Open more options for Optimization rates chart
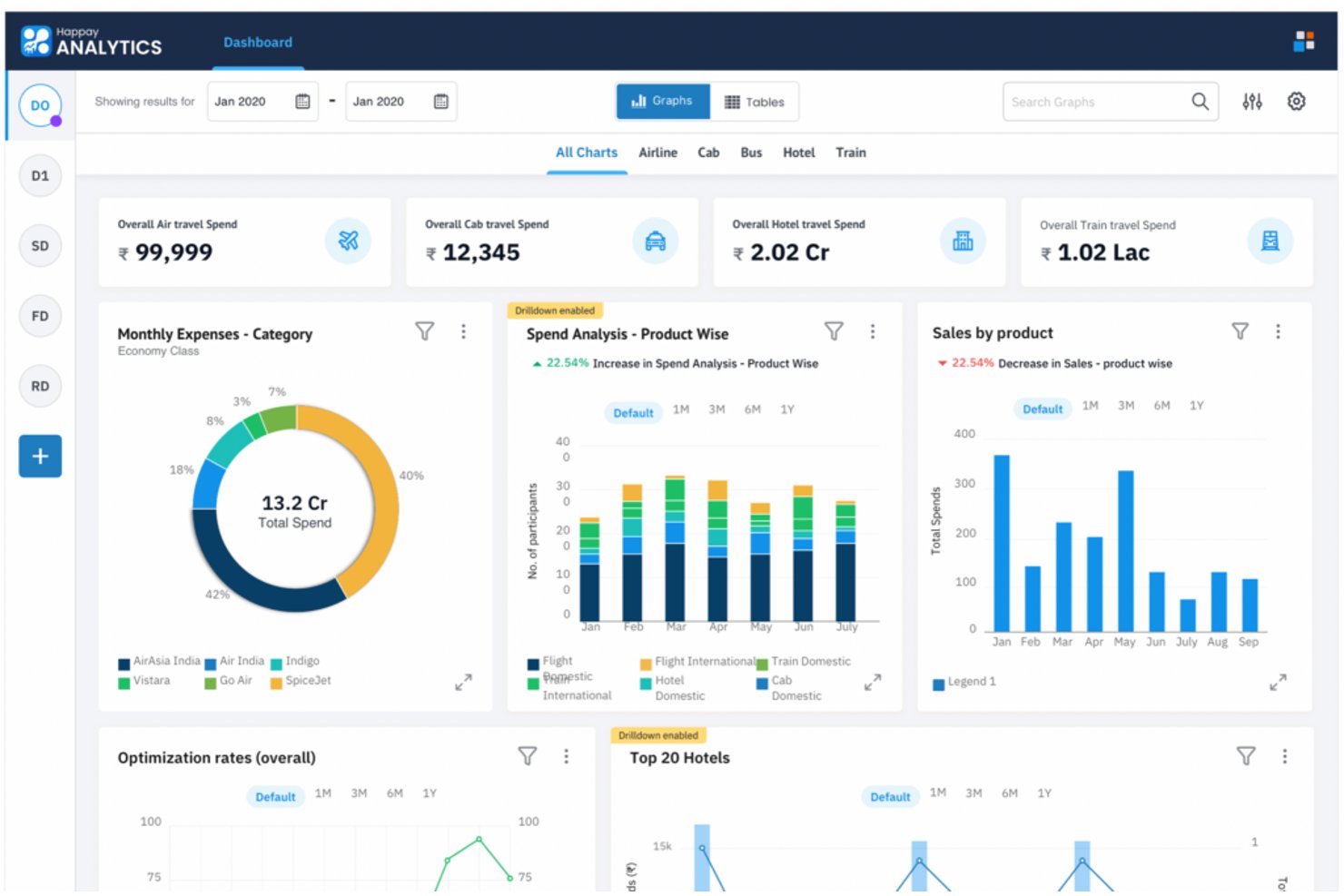The image size is (1344, 896). [566, 755]
